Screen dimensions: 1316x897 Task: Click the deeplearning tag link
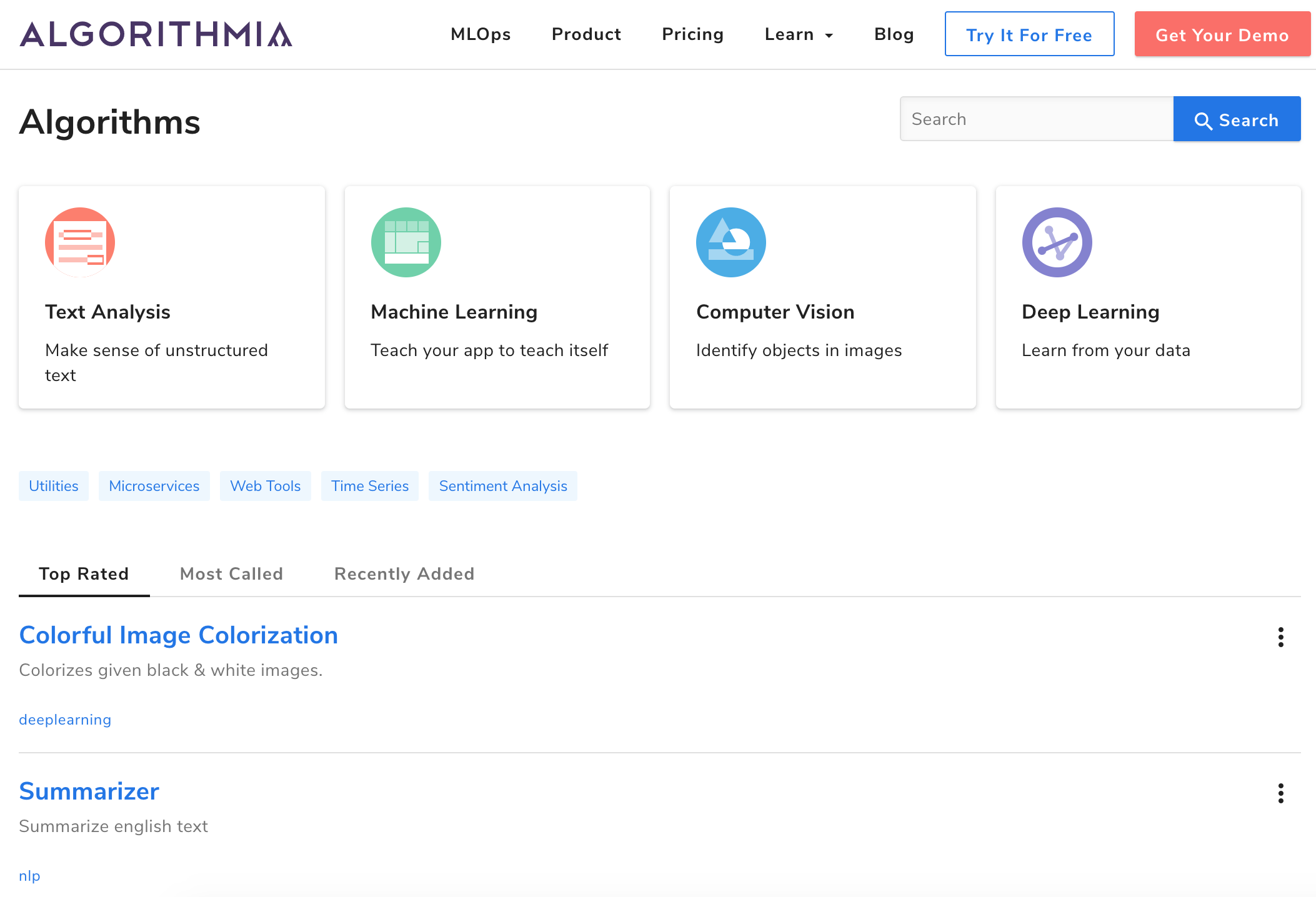click(65, 720)
